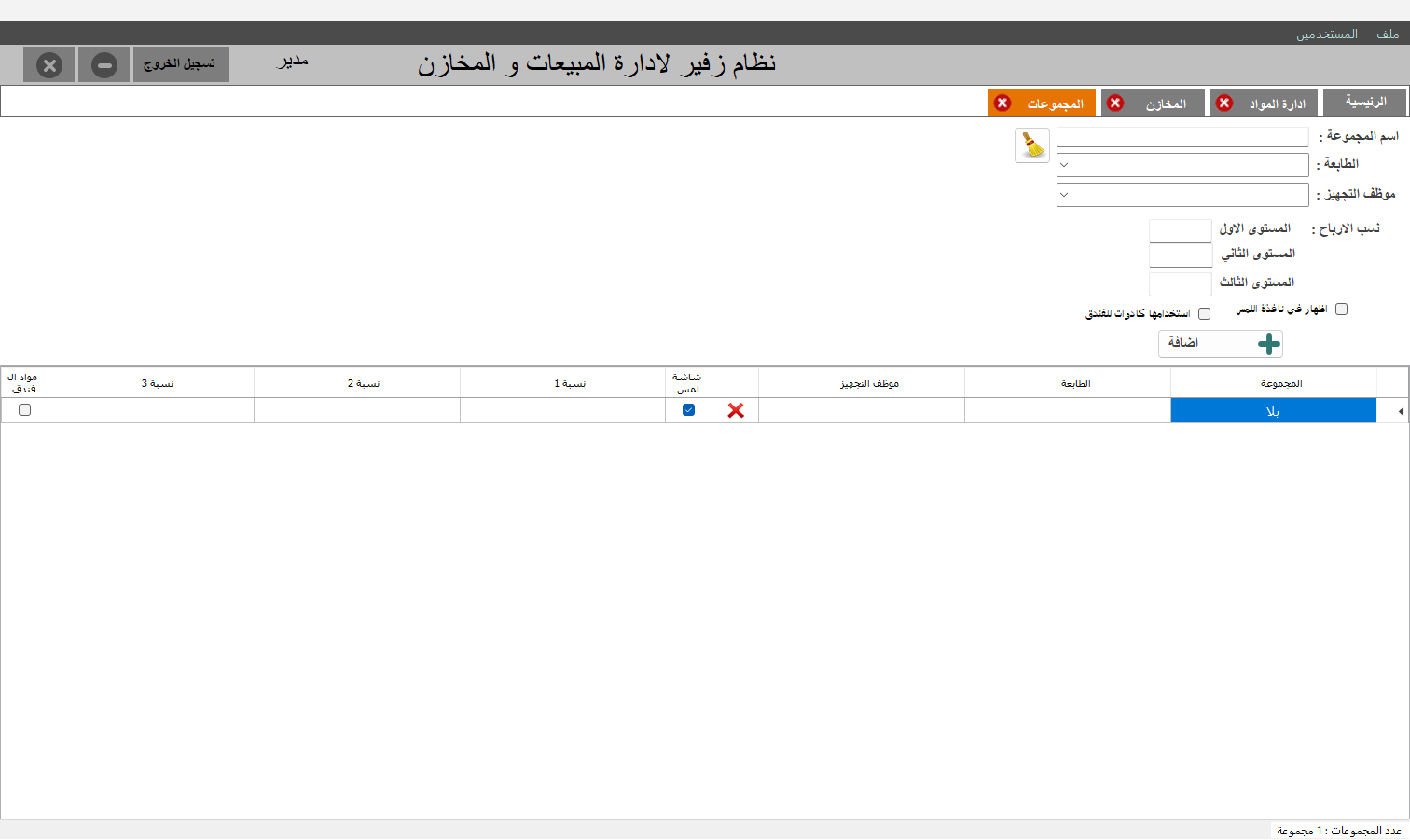This screenshot has height=840, width=1410.
Task: Open the الطابعة dropdown
Action: (1182, 165)
